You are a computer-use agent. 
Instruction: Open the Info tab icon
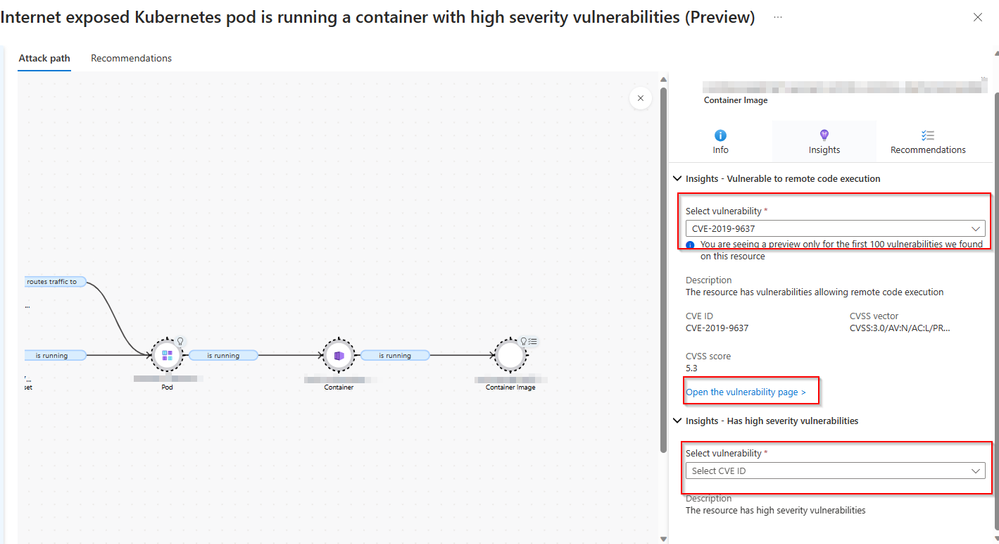[720, 135]
